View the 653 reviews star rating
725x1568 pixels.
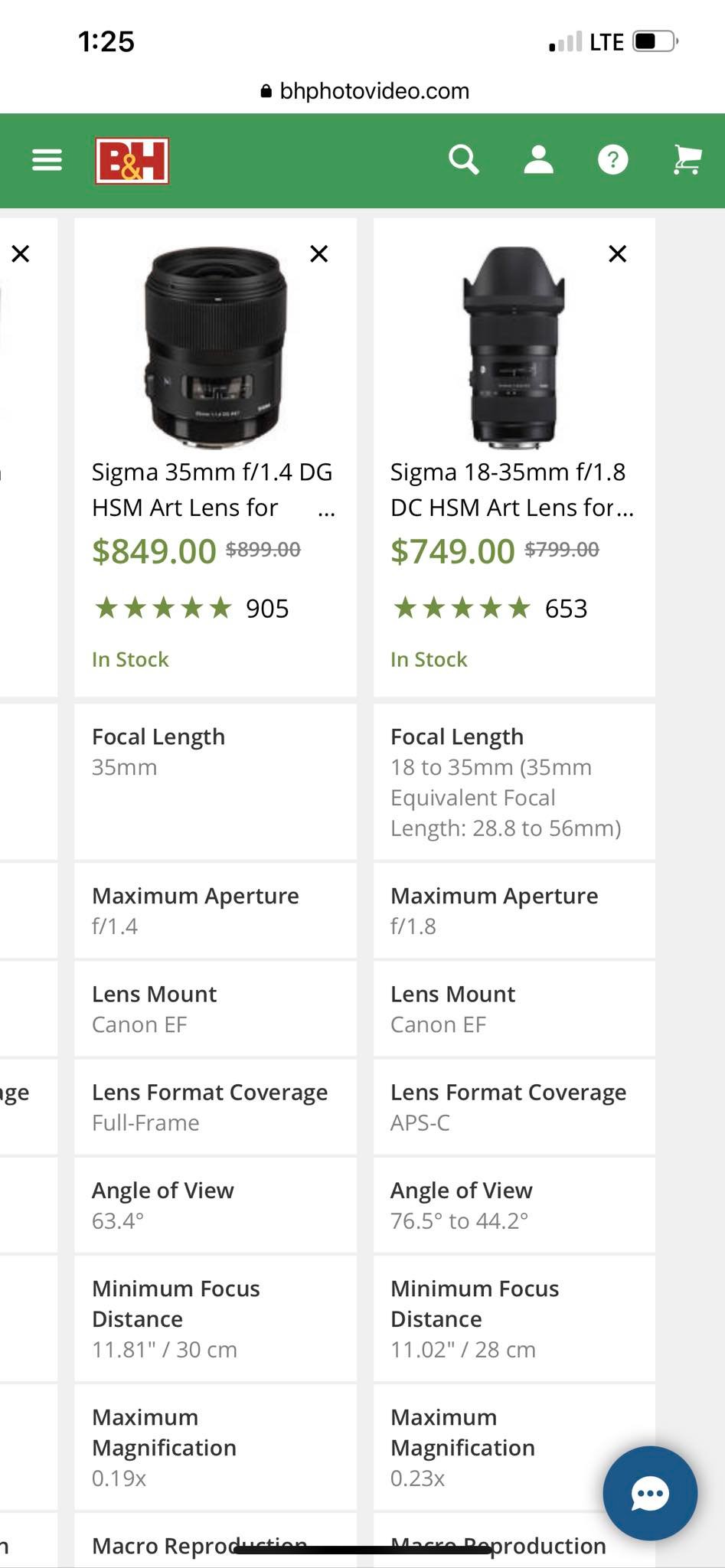pyautogui.click(x=490, y=609)
